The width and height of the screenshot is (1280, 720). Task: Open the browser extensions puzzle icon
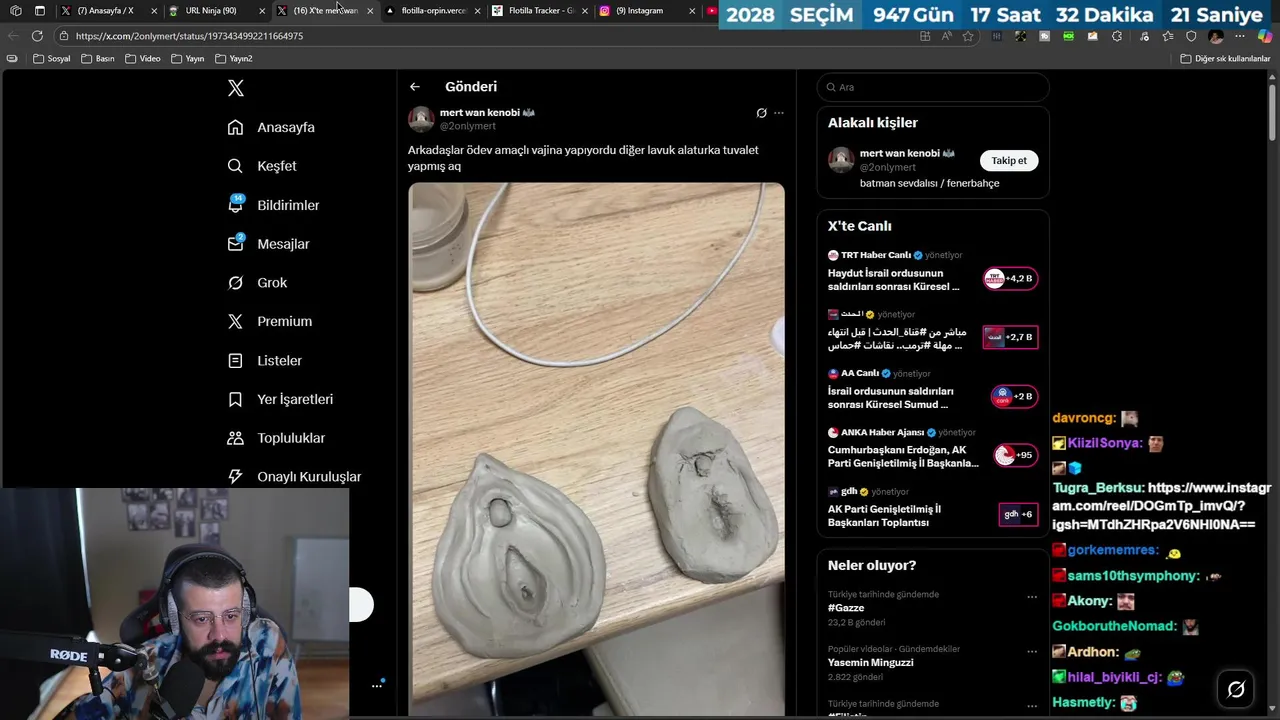coord(1117,36)
